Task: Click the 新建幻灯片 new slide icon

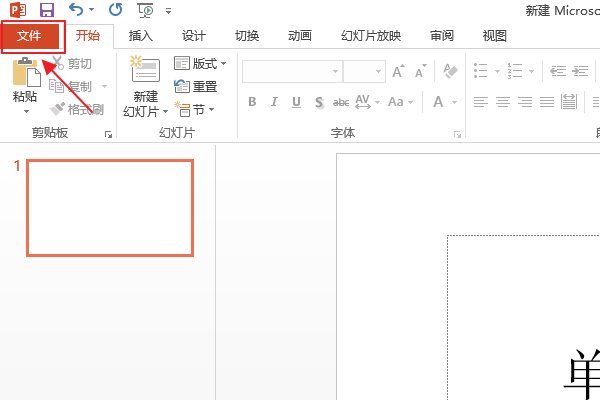Action: pos(145,69)
